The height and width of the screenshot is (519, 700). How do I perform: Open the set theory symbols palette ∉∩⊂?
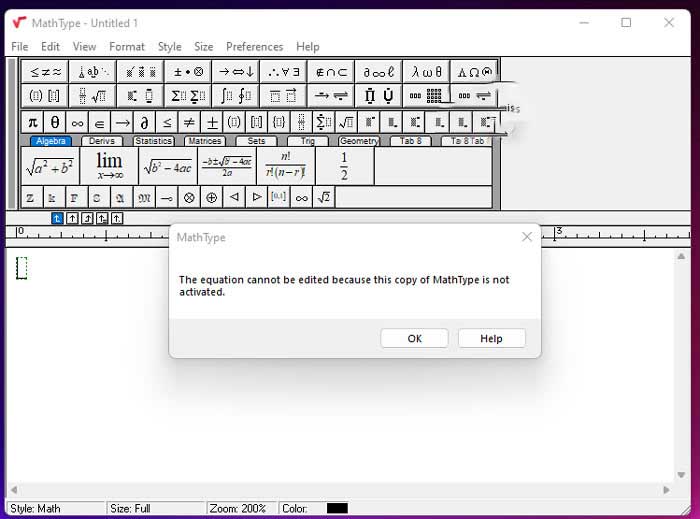(331, 72)
